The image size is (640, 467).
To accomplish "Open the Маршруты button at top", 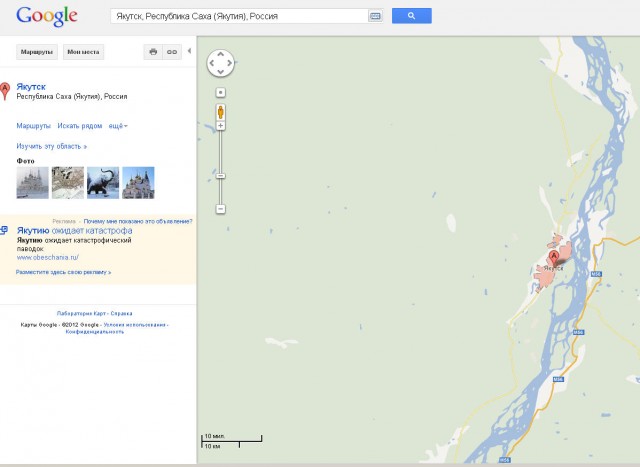I will (x=37, y=52).
